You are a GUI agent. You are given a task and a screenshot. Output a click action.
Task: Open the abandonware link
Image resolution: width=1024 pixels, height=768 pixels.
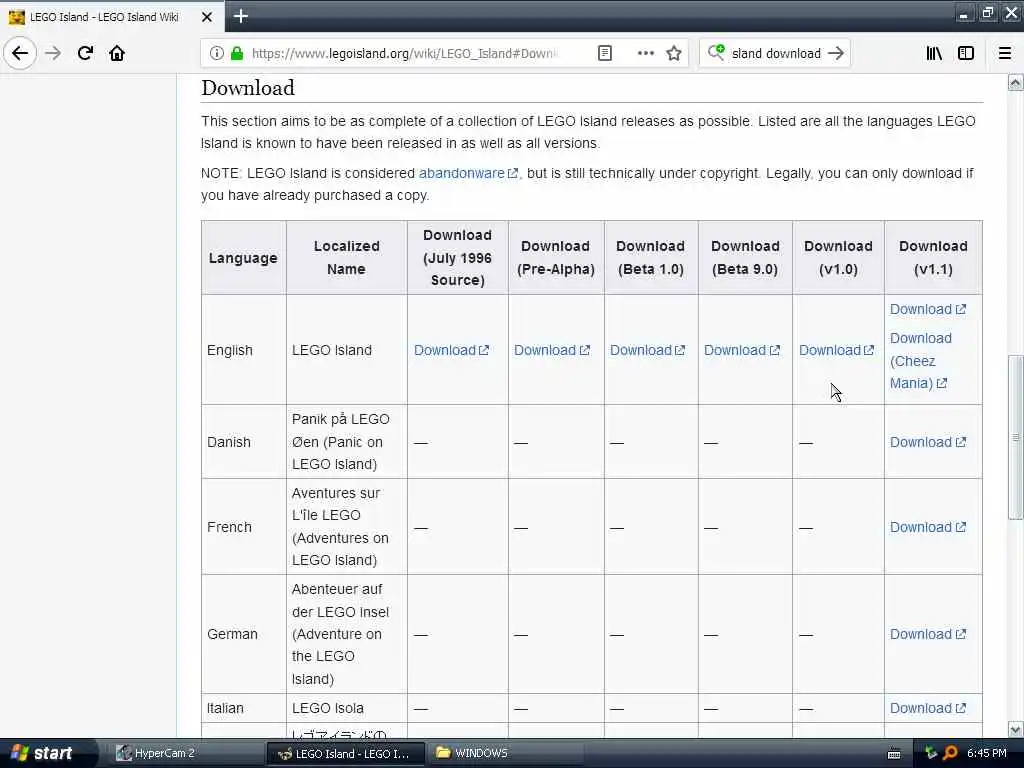pos(468,173)
